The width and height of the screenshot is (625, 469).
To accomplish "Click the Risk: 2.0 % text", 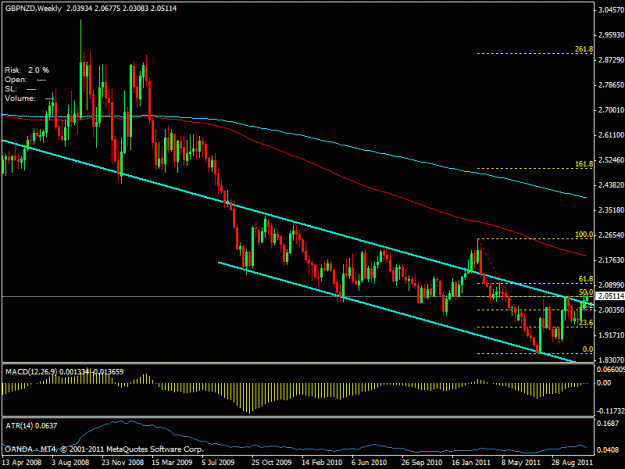I will [x=27, y=70].
